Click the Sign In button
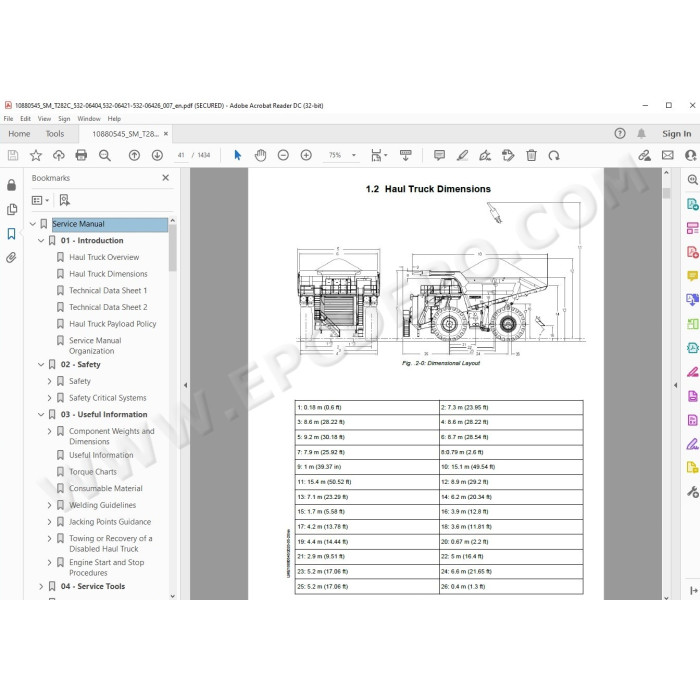The width and height of the screenshot is (700, 700). [x=676, y=133]
